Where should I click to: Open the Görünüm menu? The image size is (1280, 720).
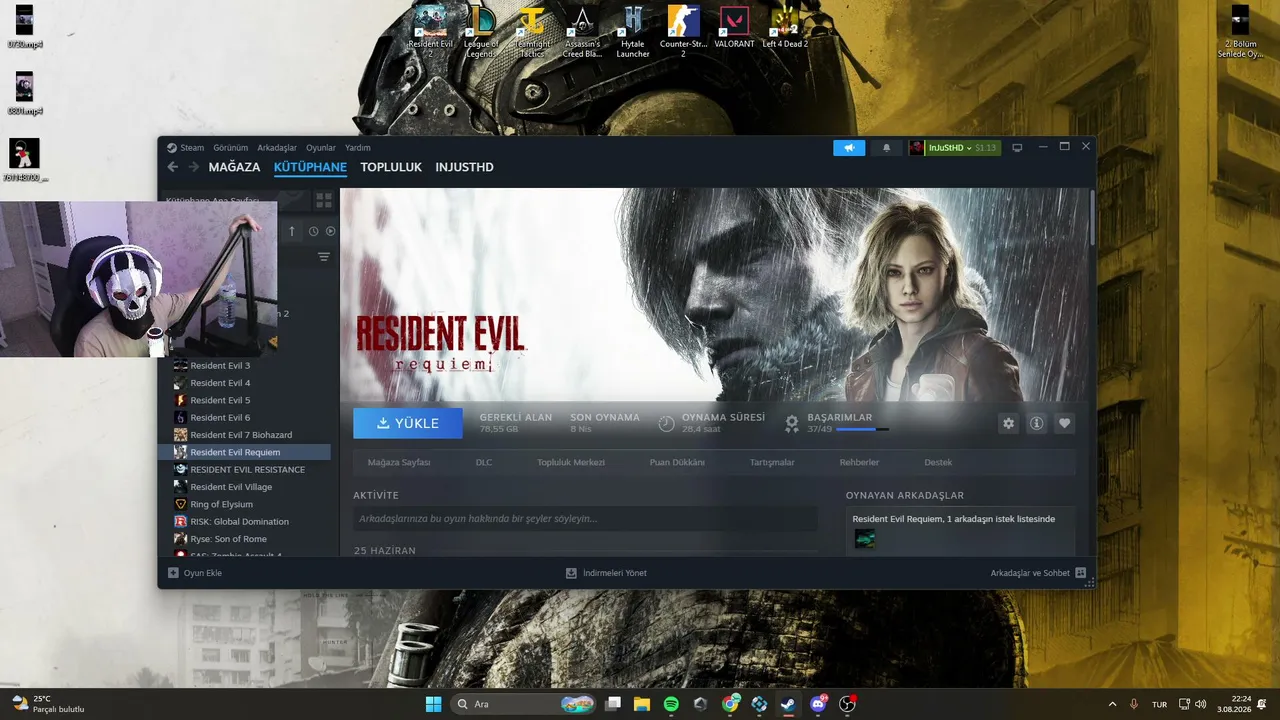point(231,148)
